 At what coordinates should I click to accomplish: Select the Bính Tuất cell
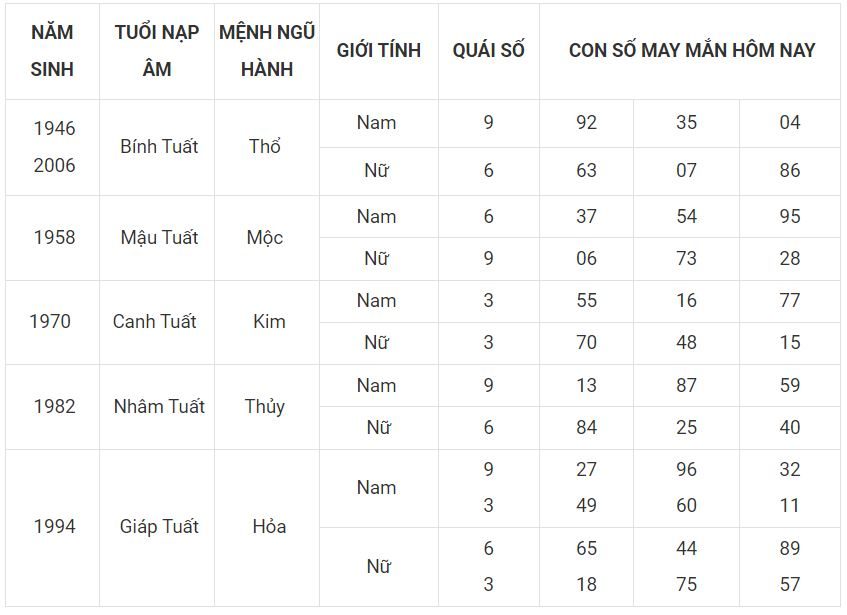159,147
